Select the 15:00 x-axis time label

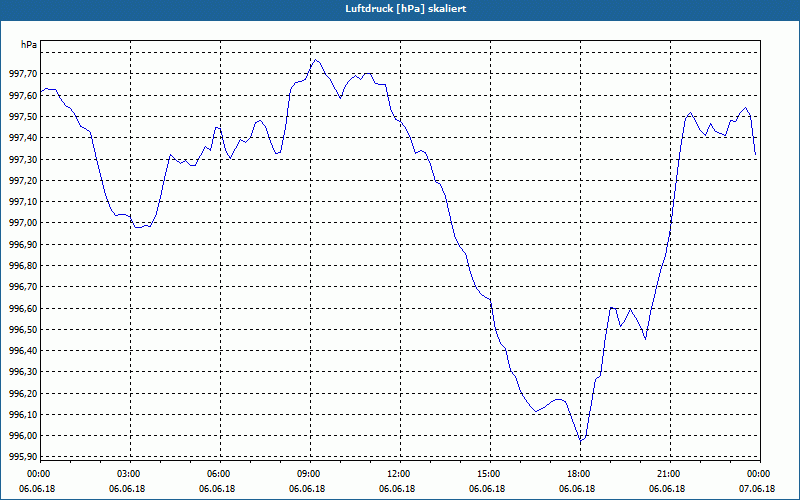pos(487,474)
